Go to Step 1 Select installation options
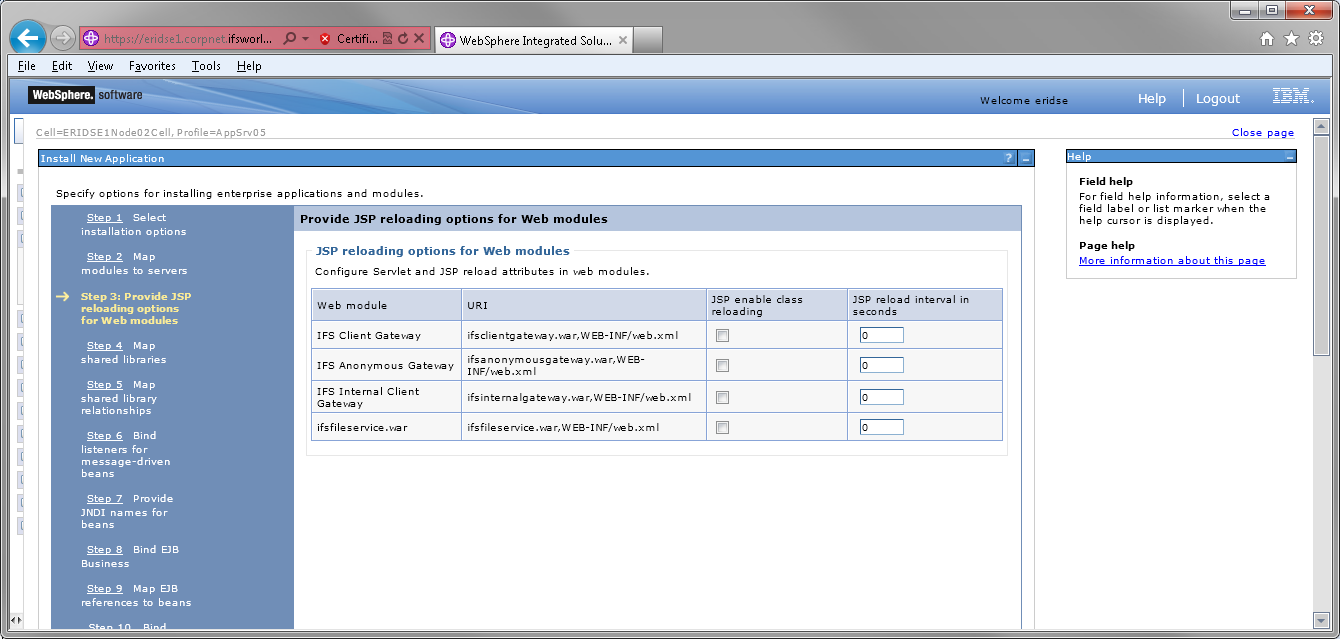The image size is (1340, 639). pyautogui.click(x=105, y=217)
